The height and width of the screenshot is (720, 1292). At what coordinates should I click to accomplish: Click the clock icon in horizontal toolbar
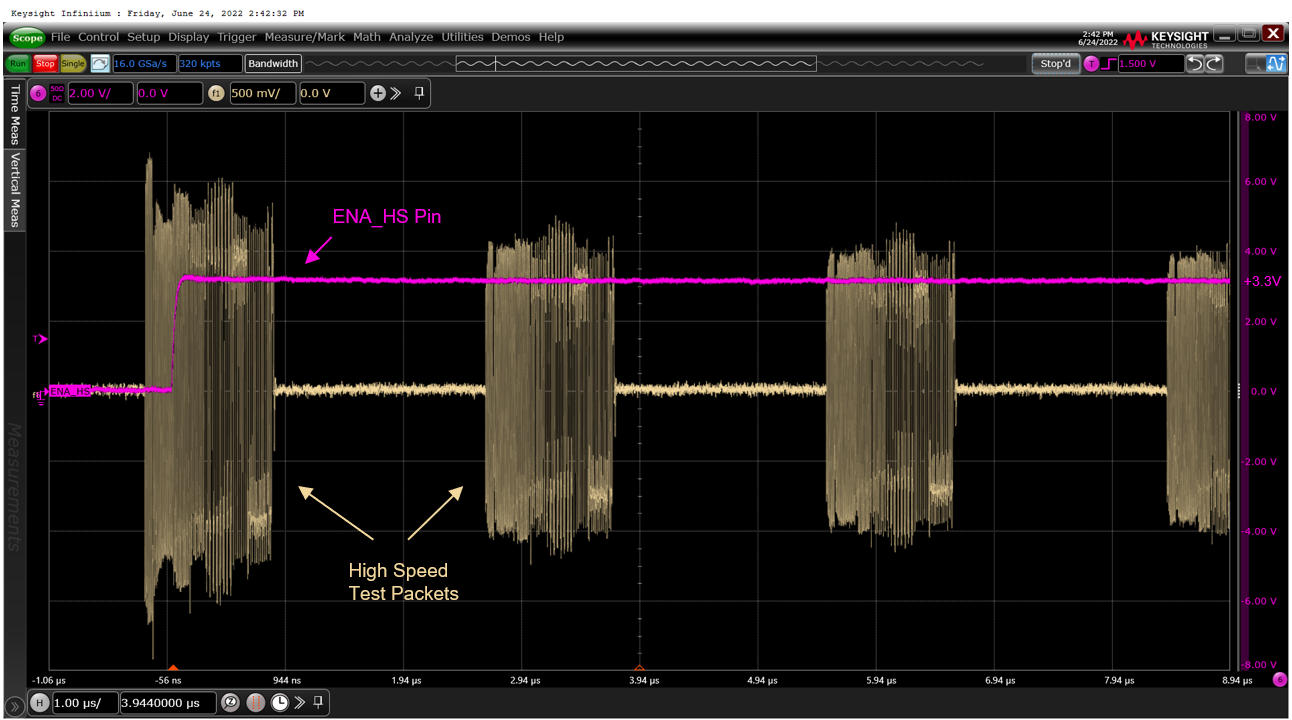pyautogui.click(x=280, y=703)
